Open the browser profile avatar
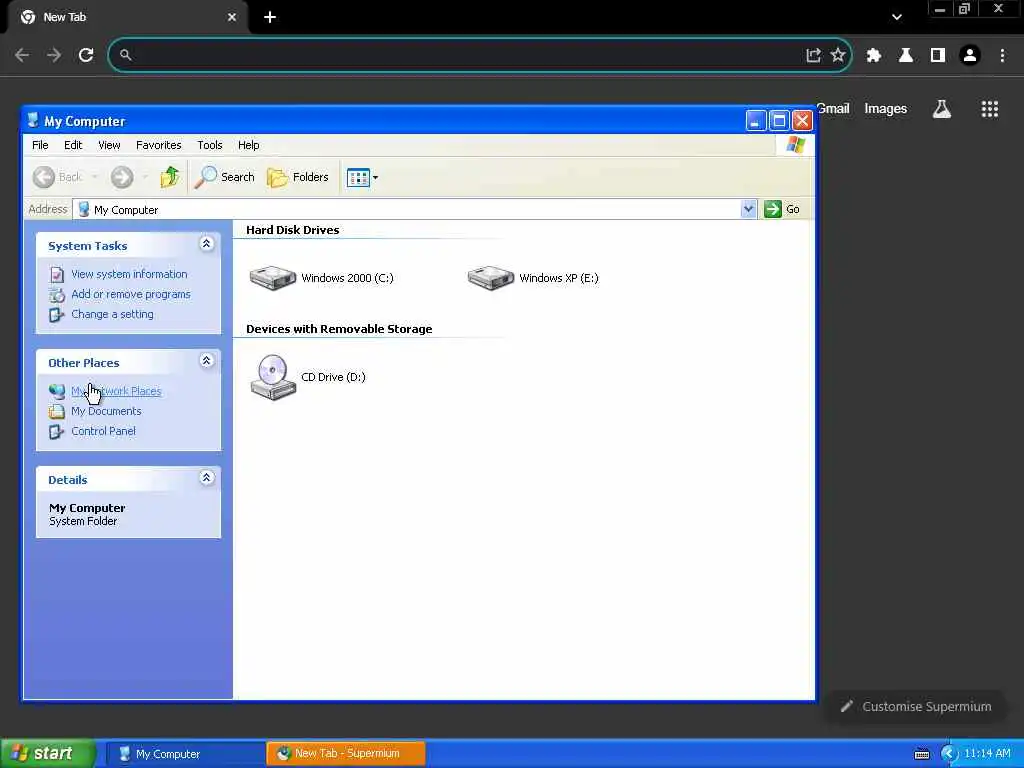 pos(970,55)
